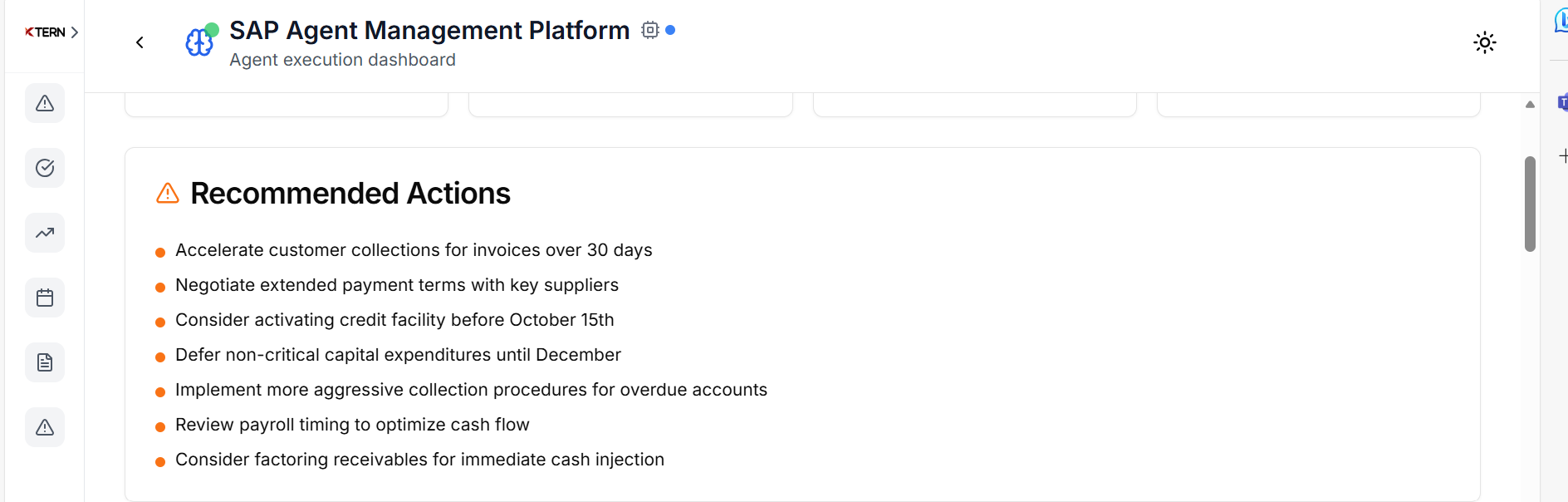This screenshot has height=502, width=1568.
Task: Open the document icon in the sidebar
Action: point(45,362)
